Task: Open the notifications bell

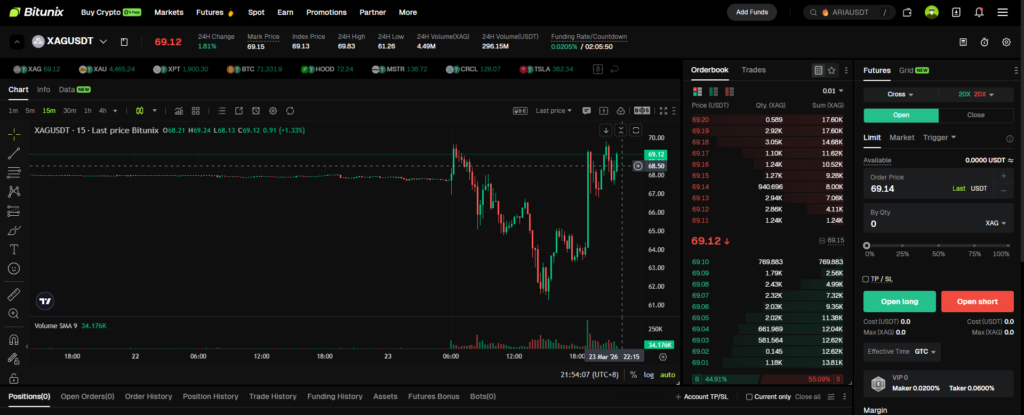Action: (978, 12)
